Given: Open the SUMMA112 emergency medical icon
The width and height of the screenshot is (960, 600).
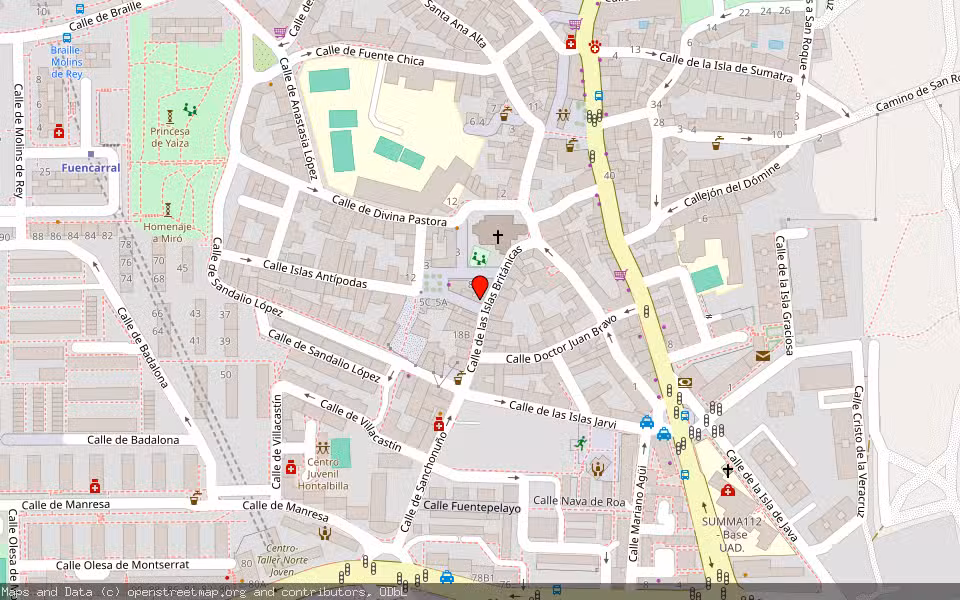Looking at the screenshot, I should (x=727, y=490).
